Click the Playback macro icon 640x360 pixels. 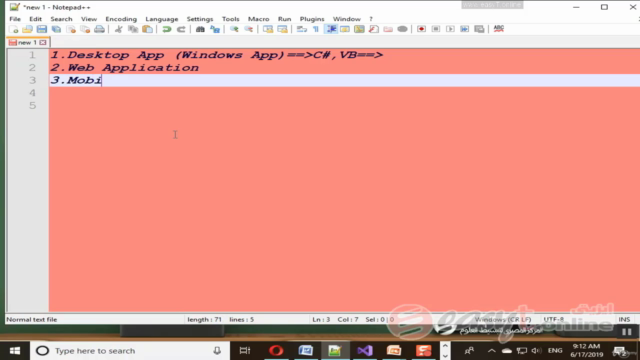[450, 29]
